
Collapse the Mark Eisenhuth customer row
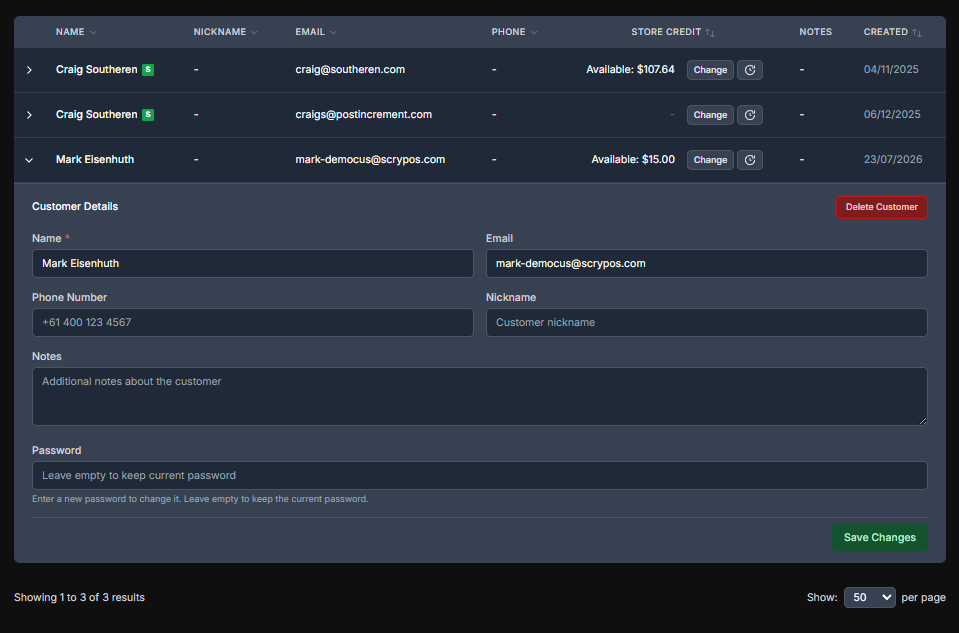[x=29, y=160]
